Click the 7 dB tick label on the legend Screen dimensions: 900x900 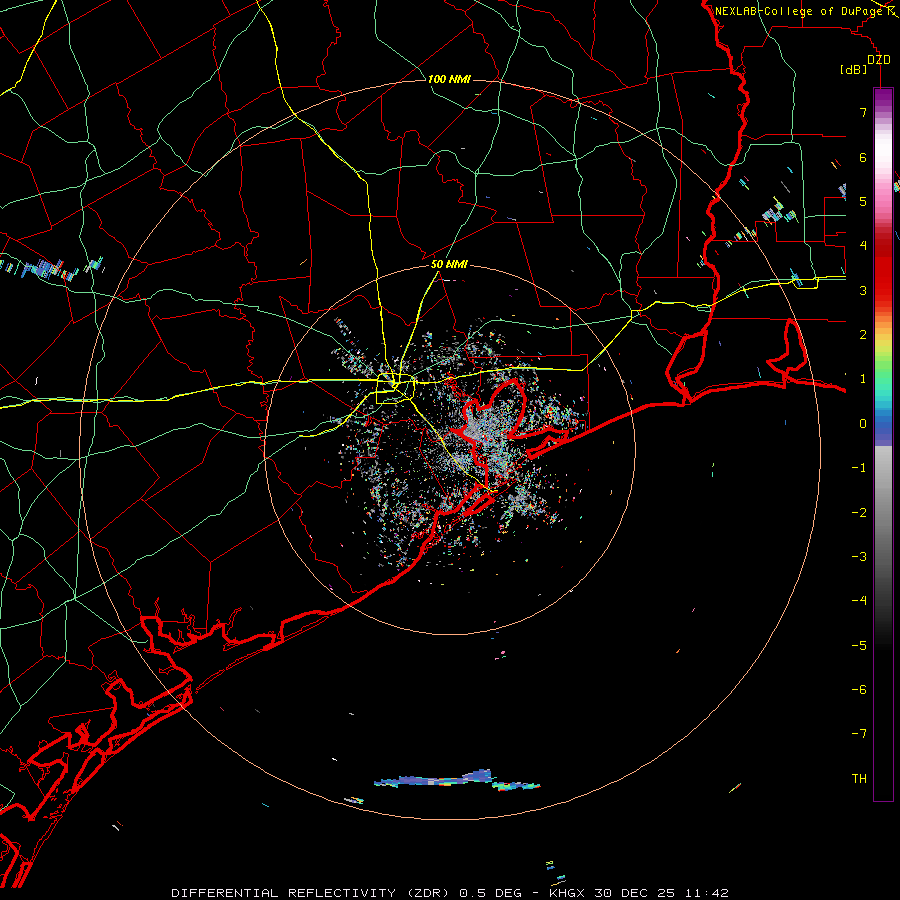point(863,112)
